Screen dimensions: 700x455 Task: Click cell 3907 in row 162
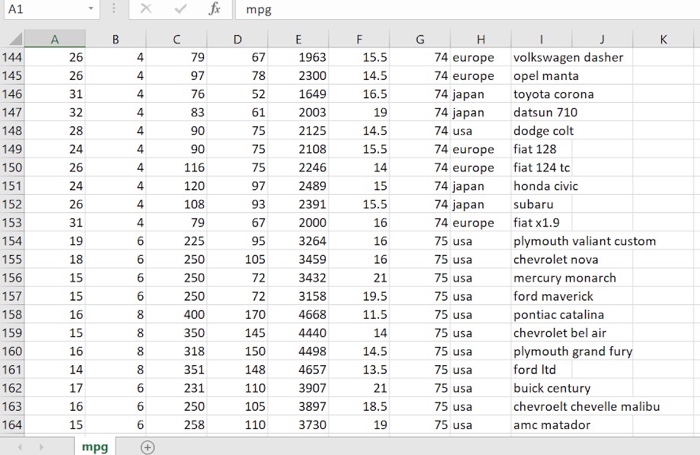click(298, 388)
